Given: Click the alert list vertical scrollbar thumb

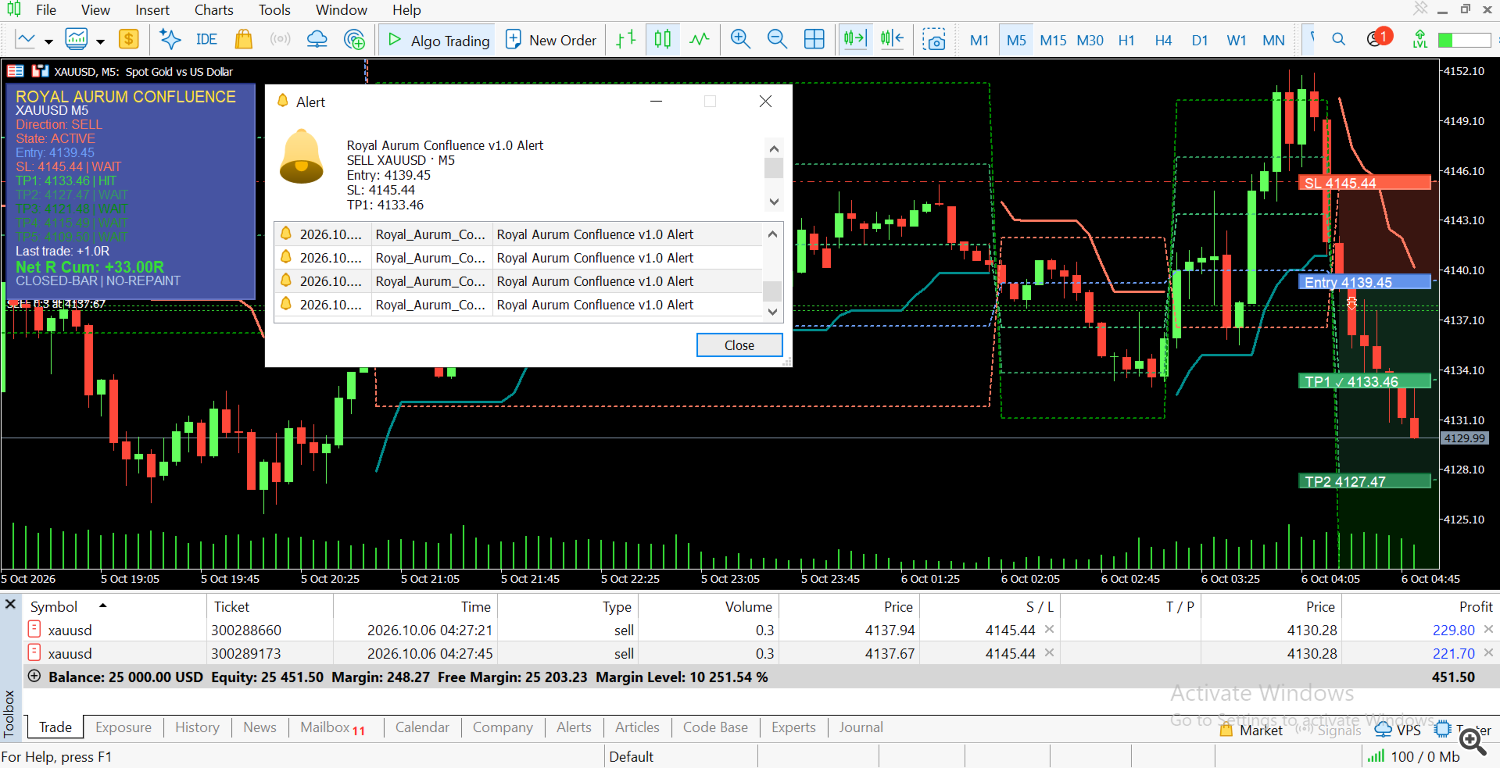Looking at the screenshot, I should (773, 291).
